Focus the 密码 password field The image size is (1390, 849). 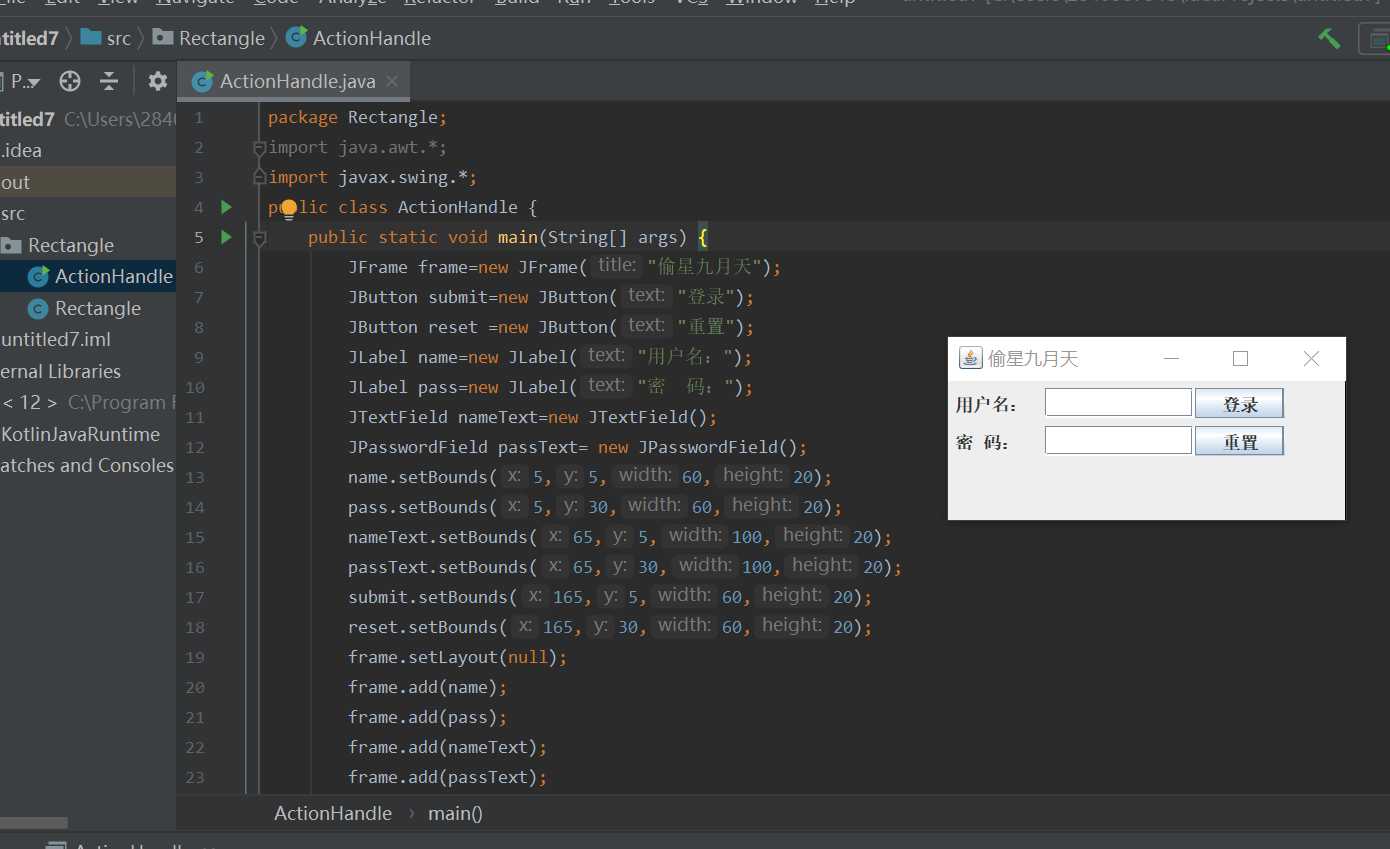[x=1118, y=440]
